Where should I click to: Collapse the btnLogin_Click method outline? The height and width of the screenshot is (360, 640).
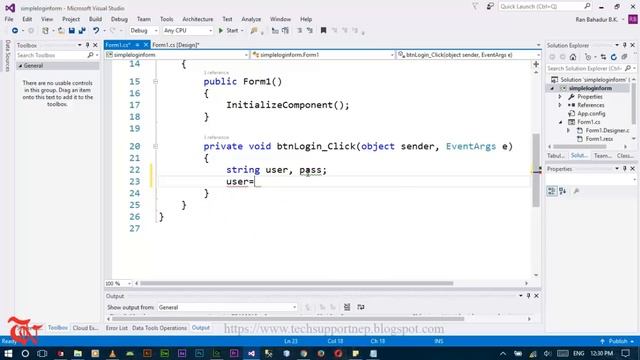156,146
